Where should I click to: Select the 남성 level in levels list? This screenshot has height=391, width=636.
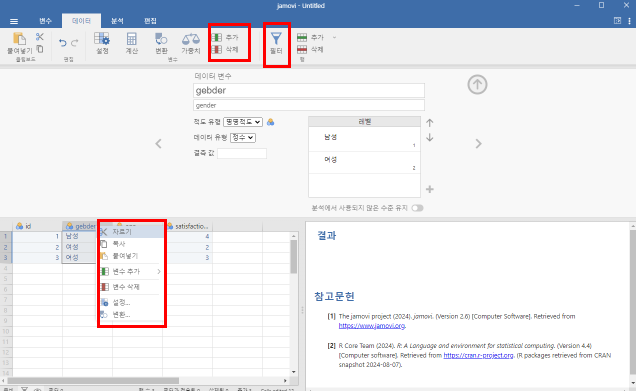click(364, 139)
